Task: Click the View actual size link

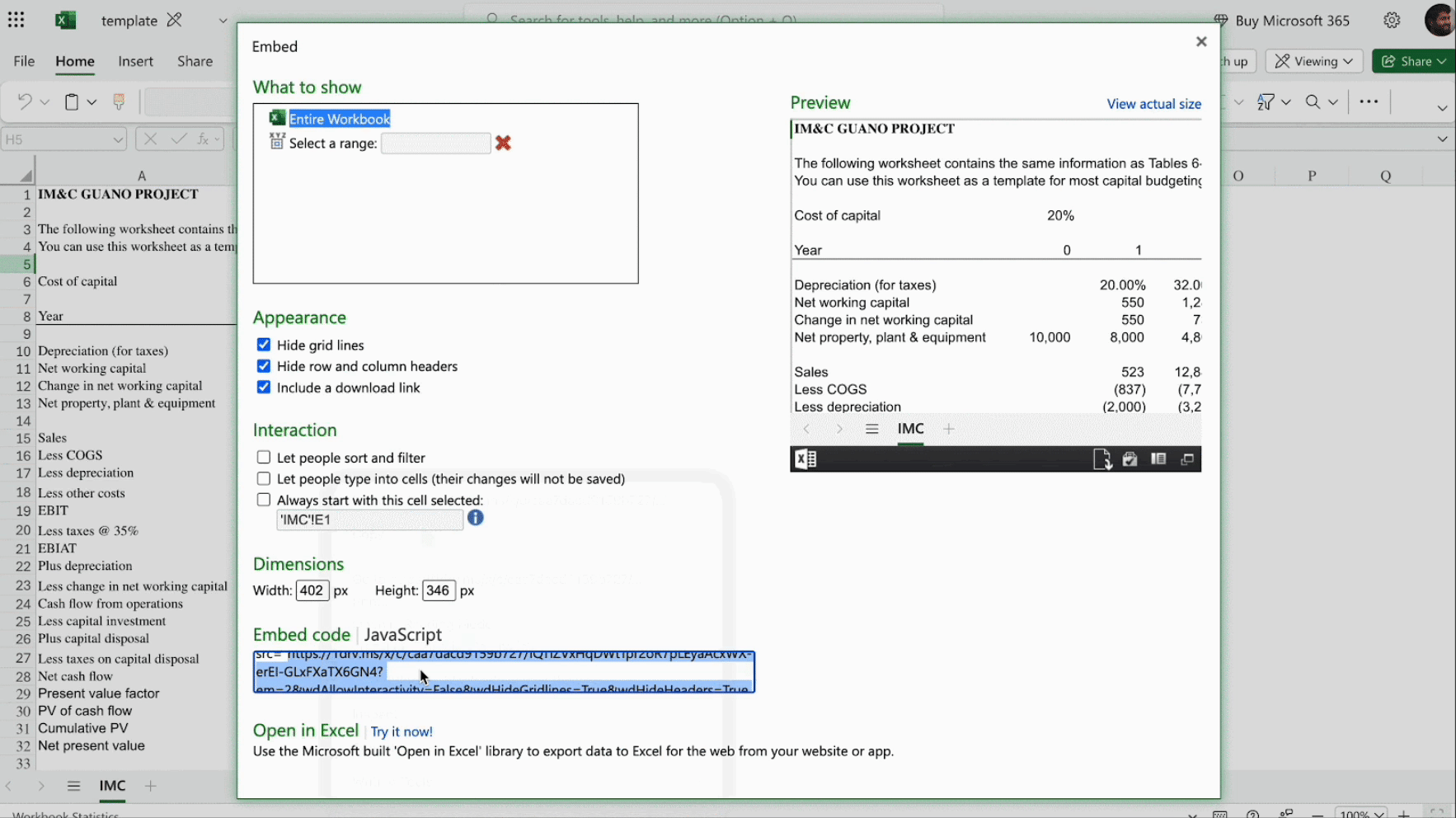Action: tap(1153, 104)
